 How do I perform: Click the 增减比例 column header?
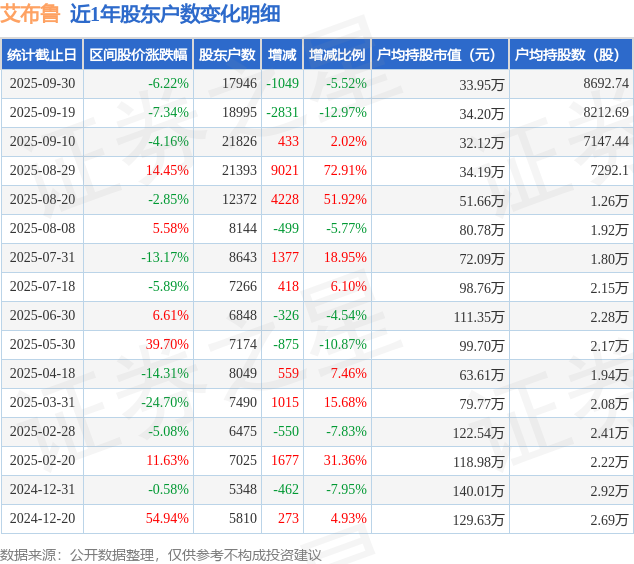[x=337, y=55]
